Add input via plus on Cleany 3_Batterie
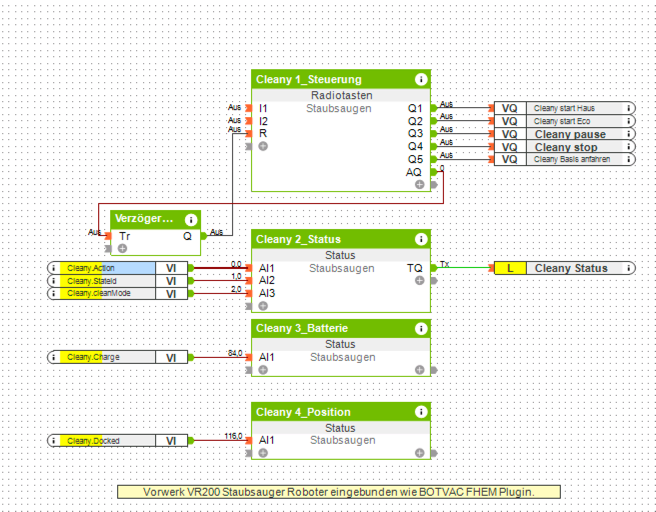Screen dimensions: 656x512 [x=263, y=370]
